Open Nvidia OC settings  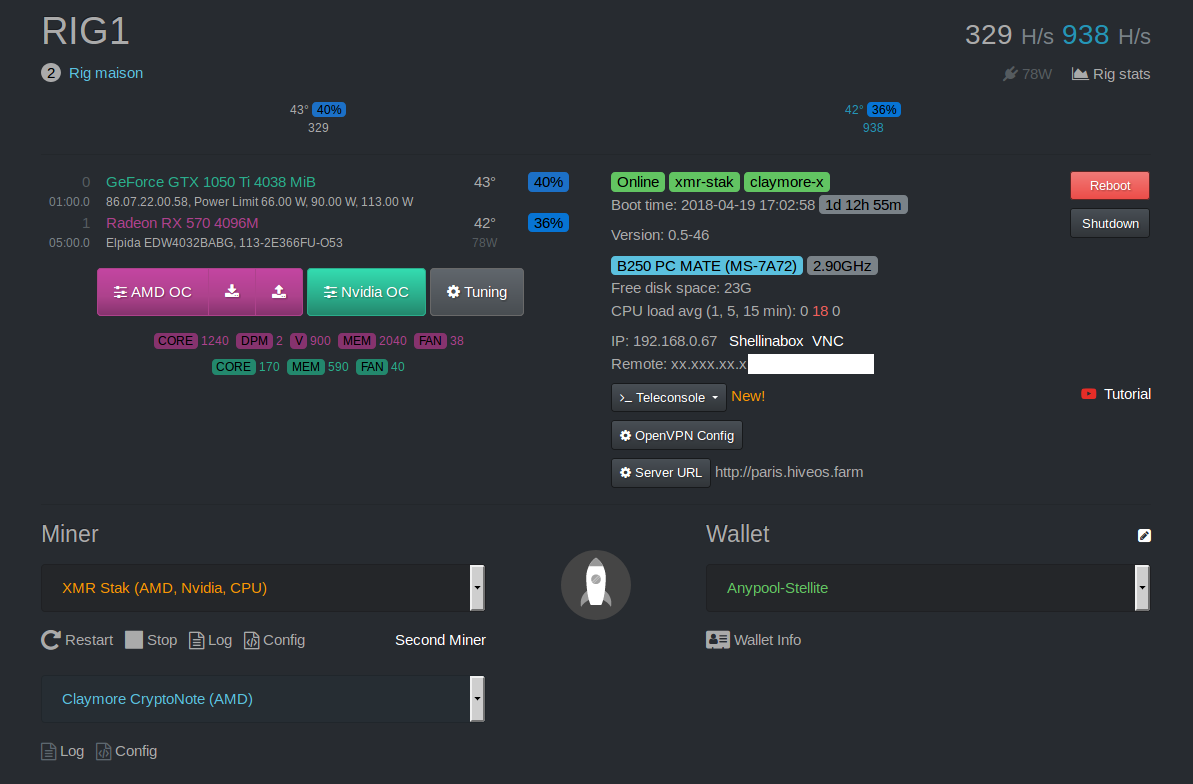(x=366, y=292)
